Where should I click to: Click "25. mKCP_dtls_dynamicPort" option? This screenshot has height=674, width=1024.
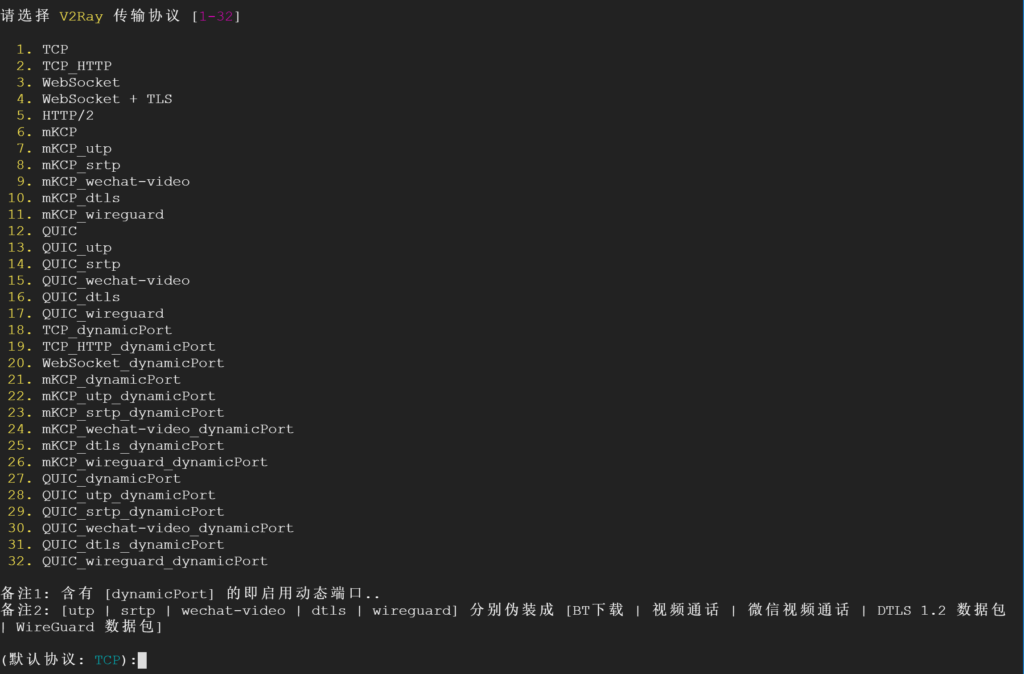pos(116,445)
